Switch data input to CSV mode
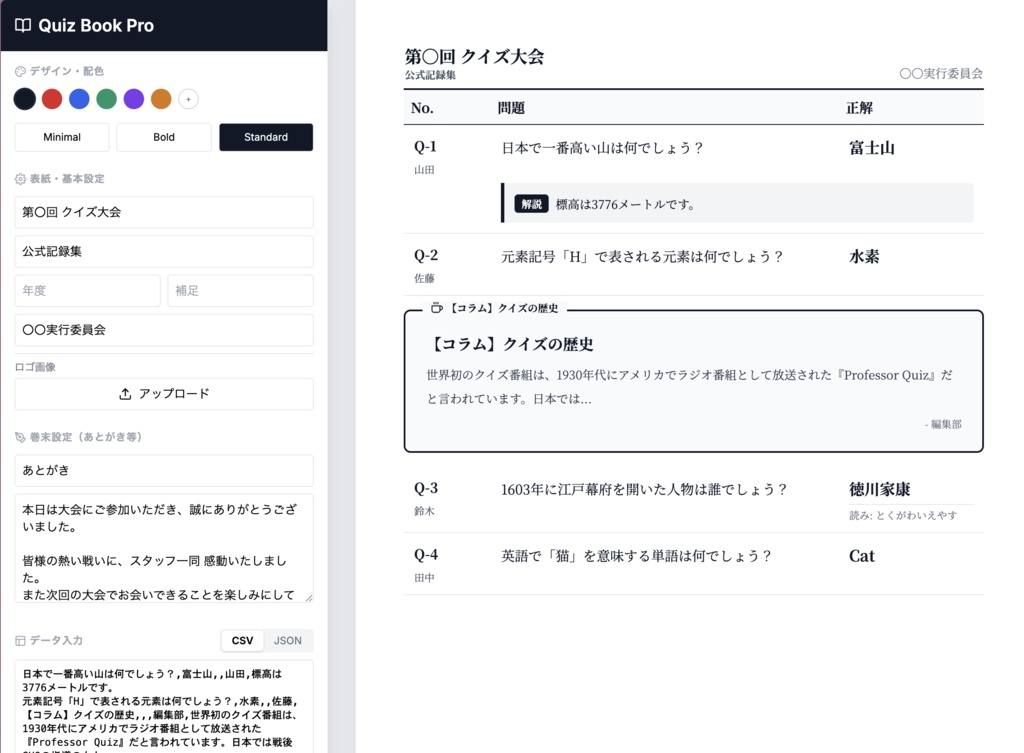The image size is (1024, 753). tap(241, 640)
